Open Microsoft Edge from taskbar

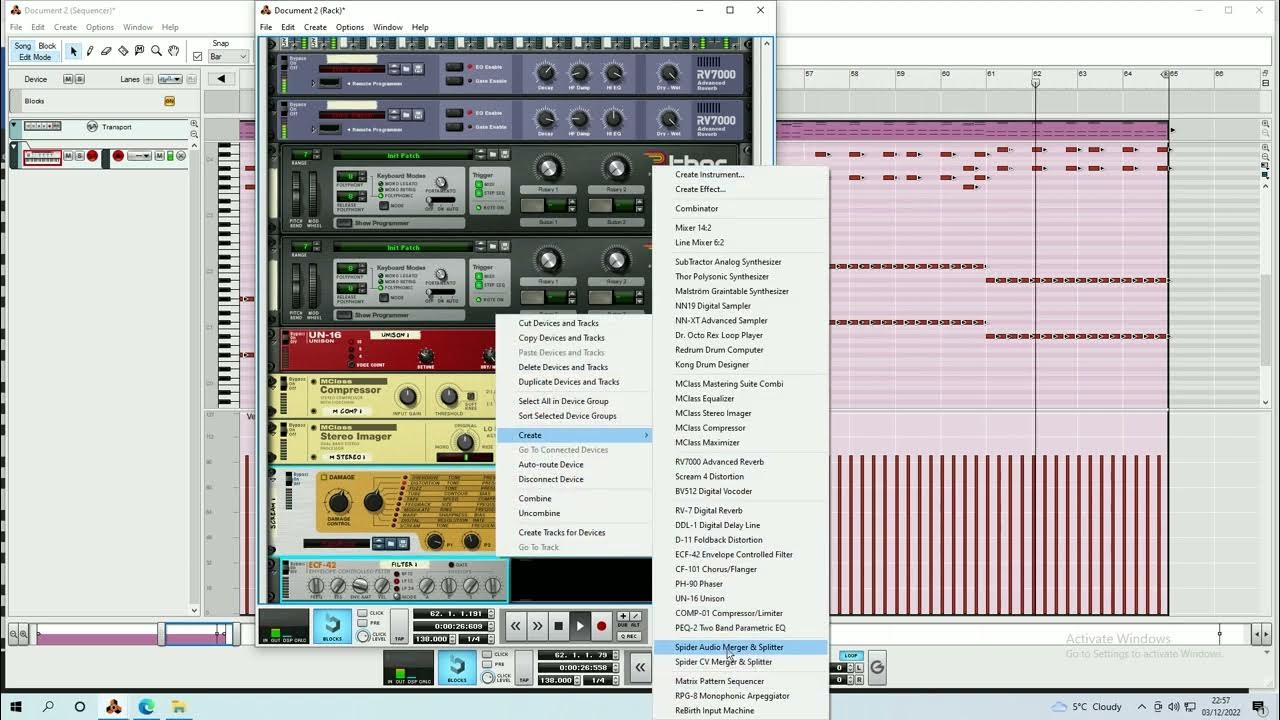tap(147, 706)
